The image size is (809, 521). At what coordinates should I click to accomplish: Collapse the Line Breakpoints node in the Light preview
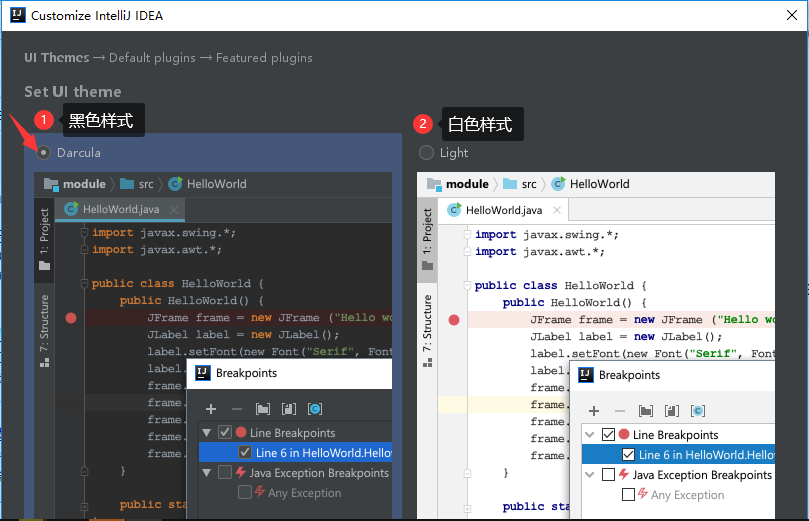click(590, 434)
